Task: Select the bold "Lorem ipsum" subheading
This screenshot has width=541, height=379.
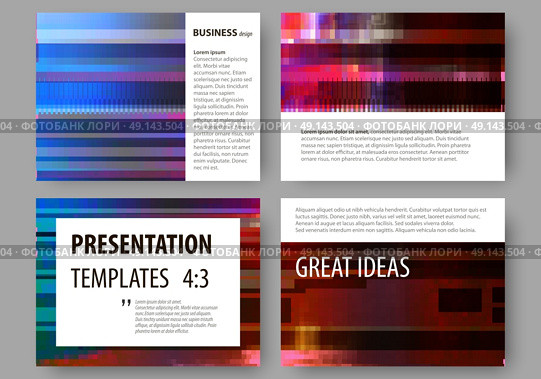Action: pos(209,52)
